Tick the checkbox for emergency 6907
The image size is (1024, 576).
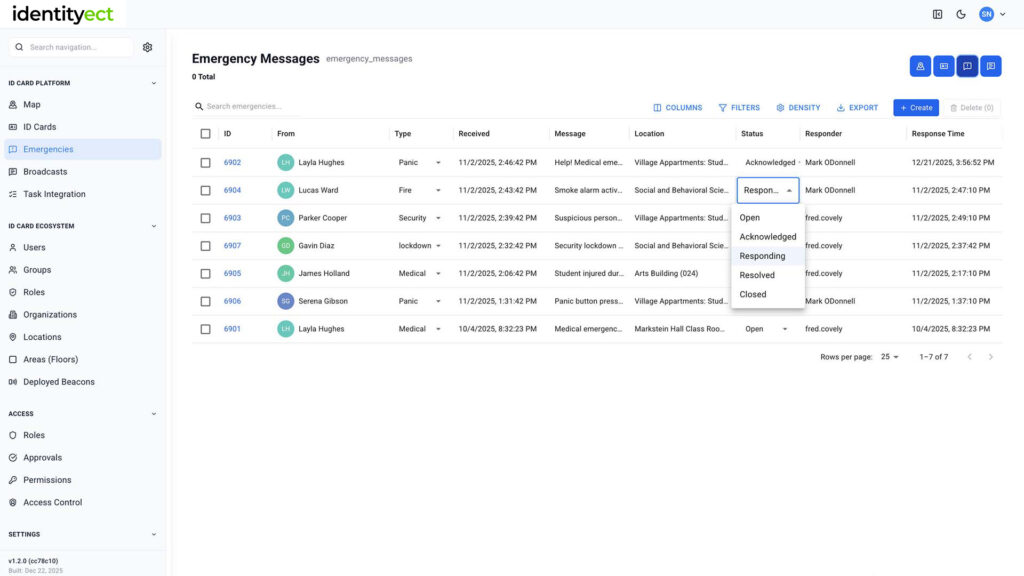tap(206, 246)
